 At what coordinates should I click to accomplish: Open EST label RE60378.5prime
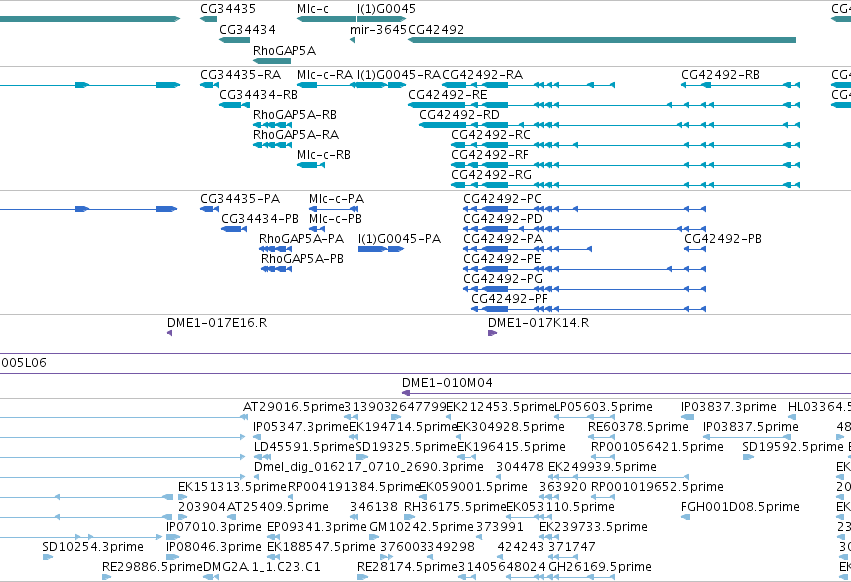638,427
